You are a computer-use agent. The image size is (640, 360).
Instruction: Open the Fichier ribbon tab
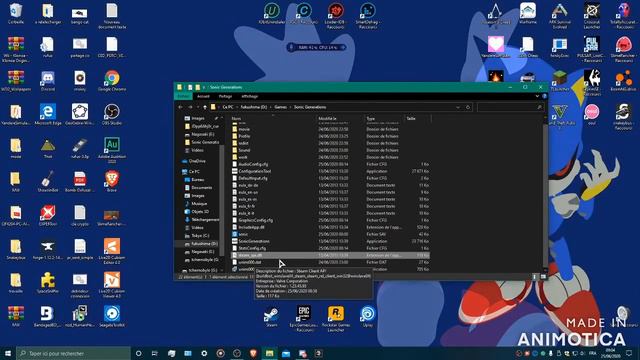point(183,96)
